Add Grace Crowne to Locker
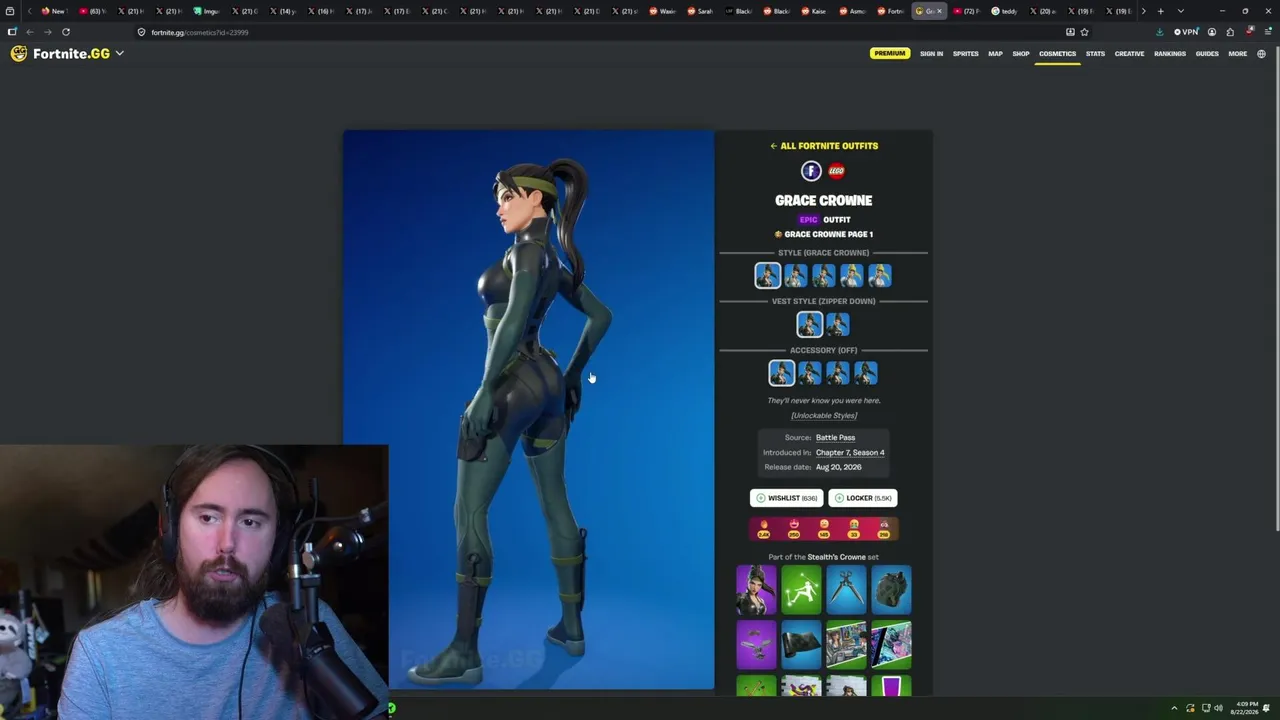Image resolution: width=1280 pixels, height=720 pixels. tap(863, 498)
